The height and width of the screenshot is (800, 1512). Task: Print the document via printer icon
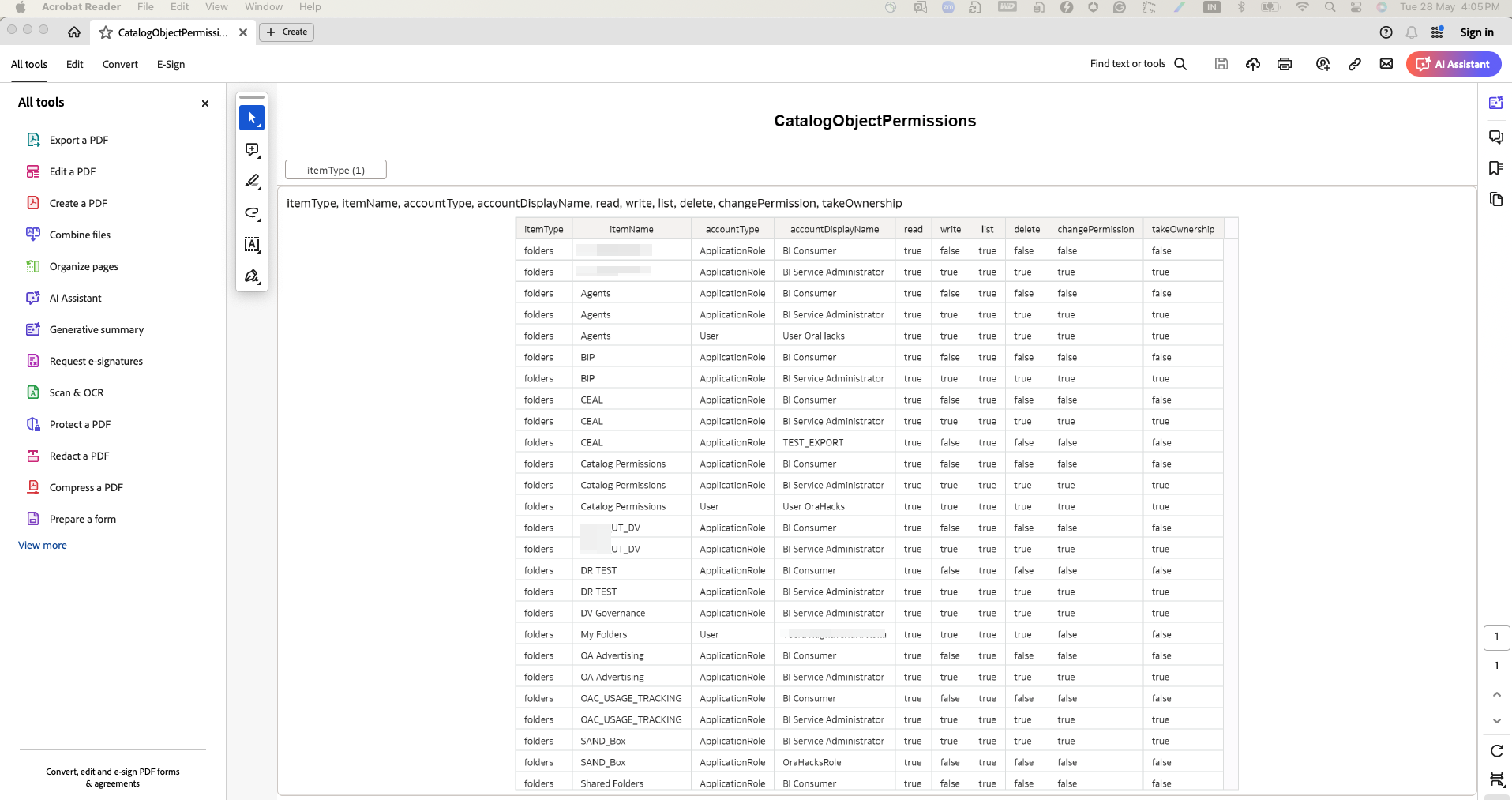[1284, 64]
